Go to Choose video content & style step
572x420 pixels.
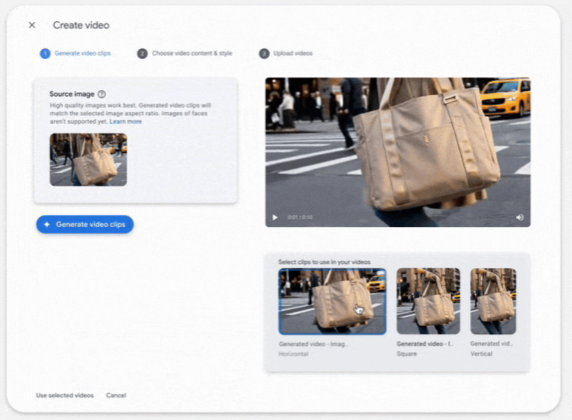[x=192, y=53]
